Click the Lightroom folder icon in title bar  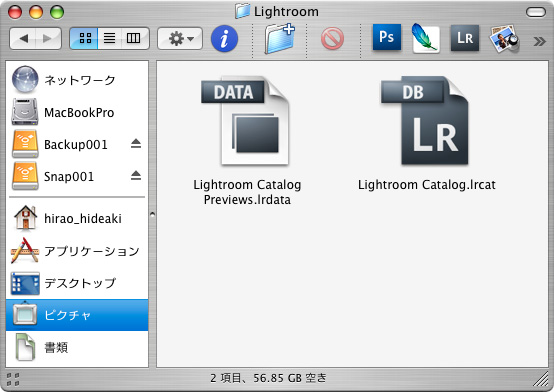point(243,11)
